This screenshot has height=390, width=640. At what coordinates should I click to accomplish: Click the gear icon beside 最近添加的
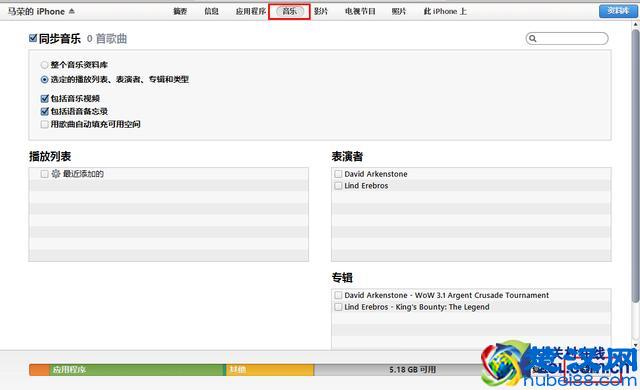(x=56, y=174)
